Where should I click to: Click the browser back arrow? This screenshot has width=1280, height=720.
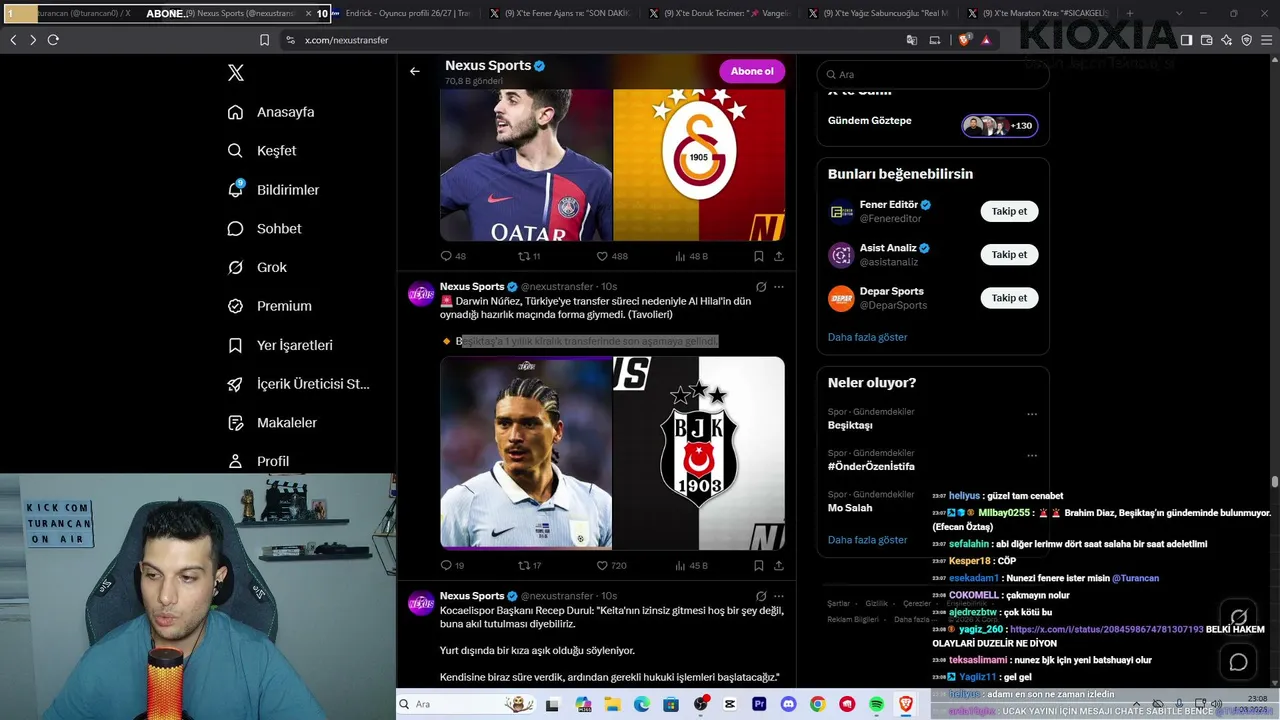(13, 40)
